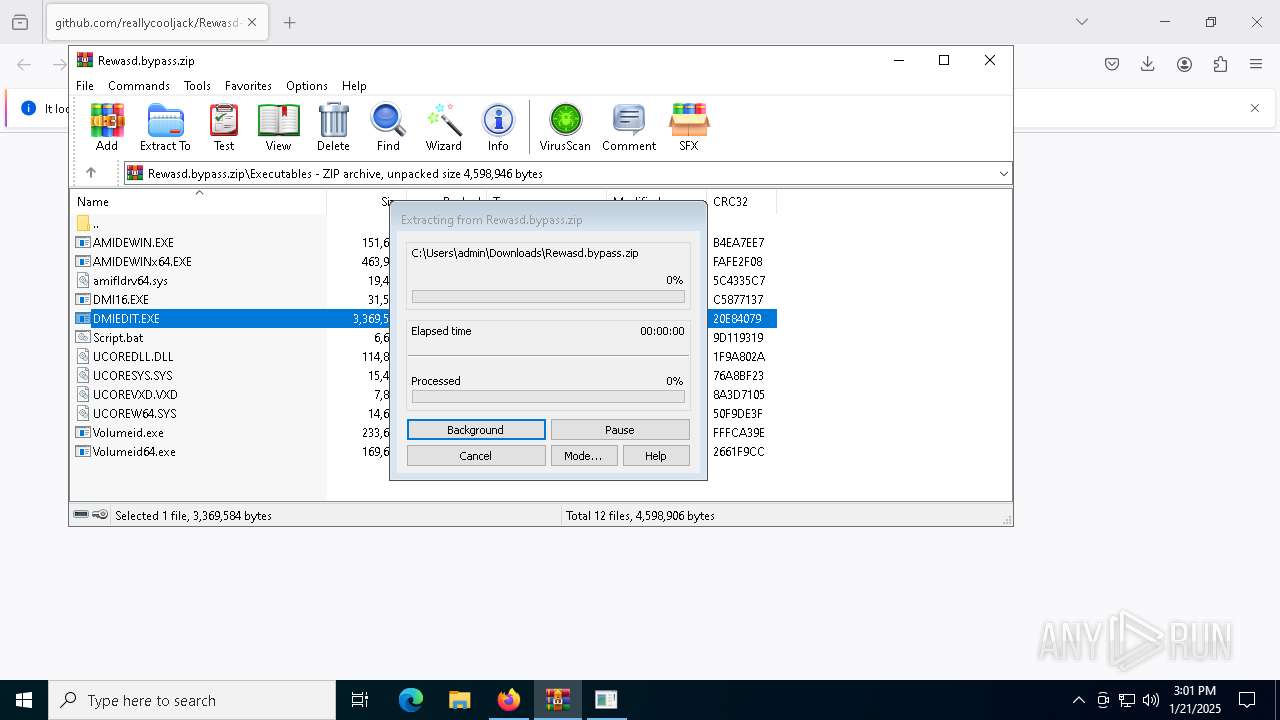Click the Delete toolbar icon

tap(333, 127)
